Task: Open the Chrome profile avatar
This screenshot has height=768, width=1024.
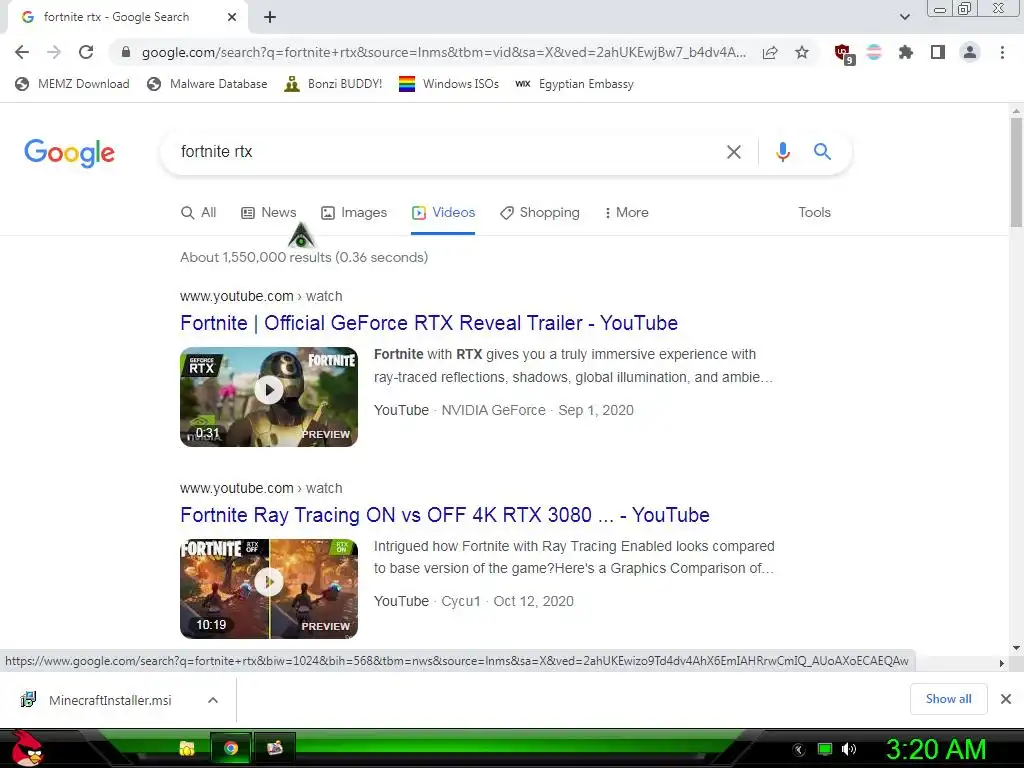Action: click(x=970, y=52)
